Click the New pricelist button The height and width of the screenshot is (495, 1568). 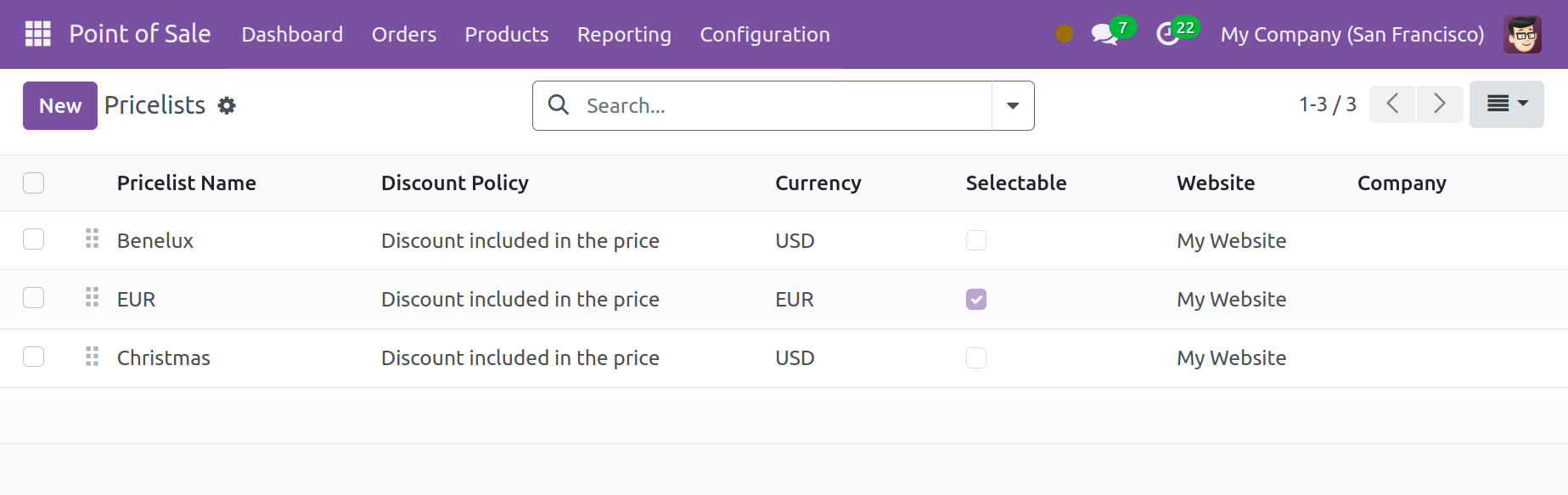coord(60,105)
